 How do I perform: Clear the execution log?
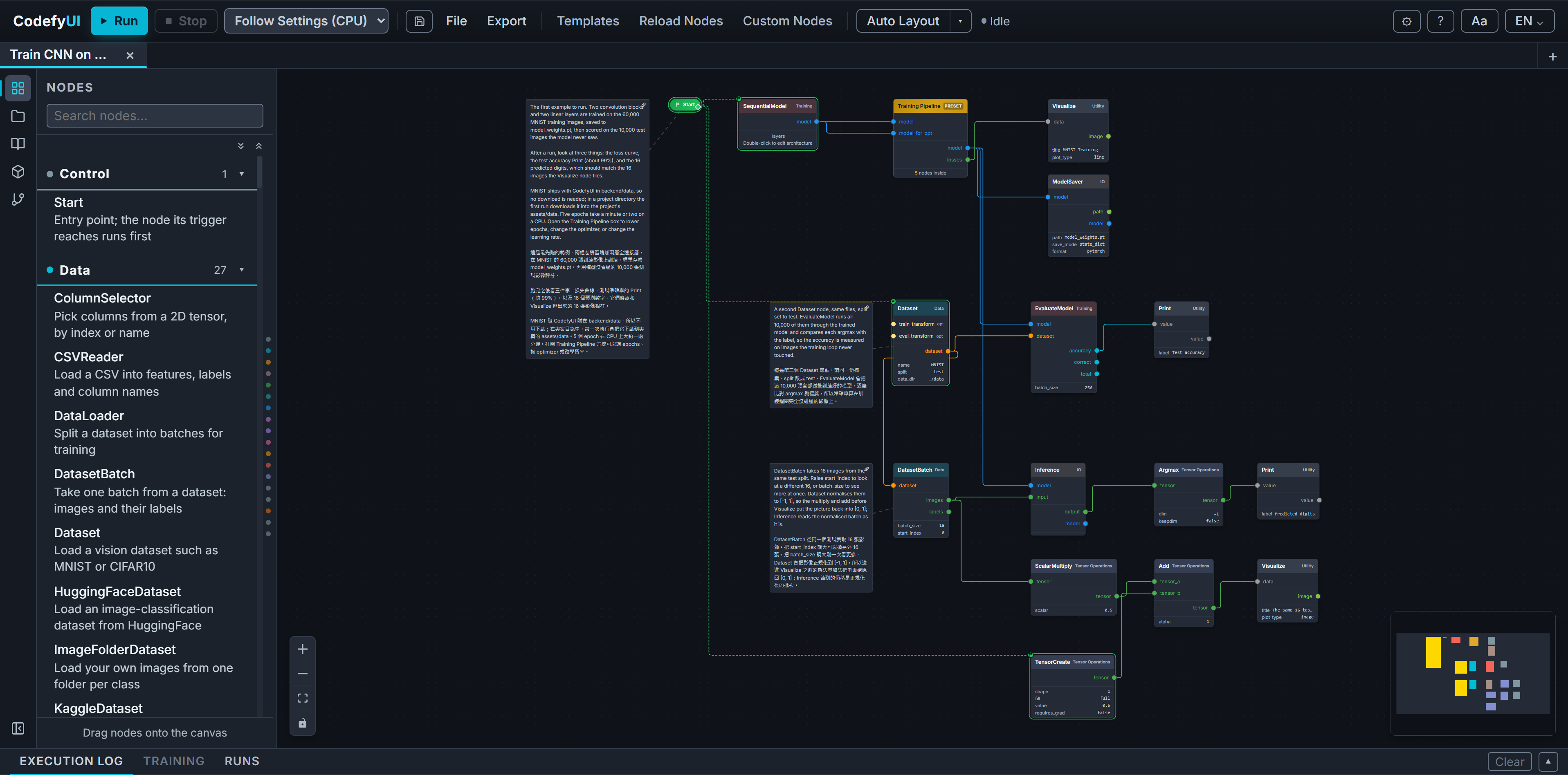pyautogui.click(x=1510, y=762)
